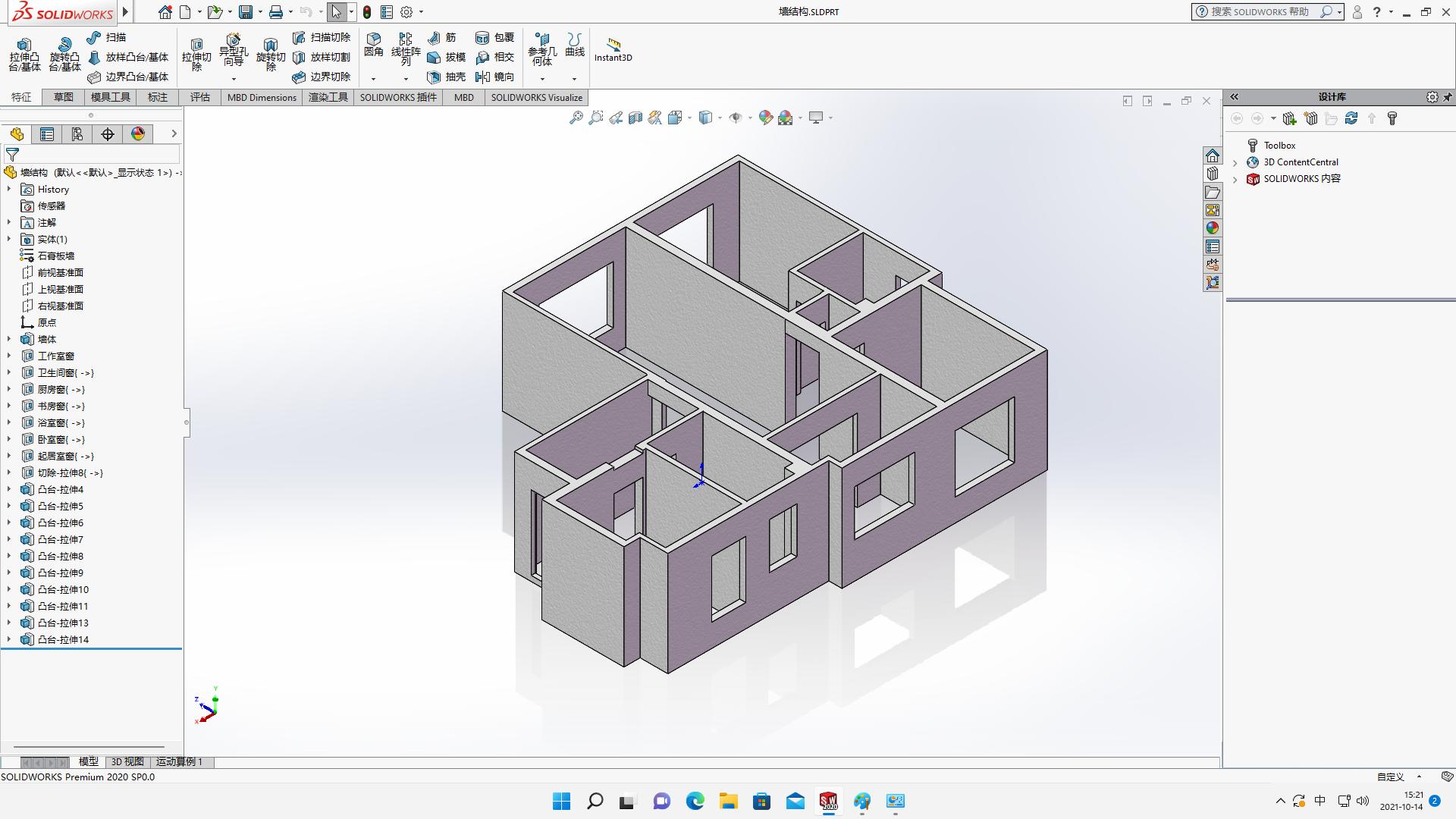Open the 参考几何体 reference geometry tool
Viewport: 1456px width, 819px height.
coord(542,49)
